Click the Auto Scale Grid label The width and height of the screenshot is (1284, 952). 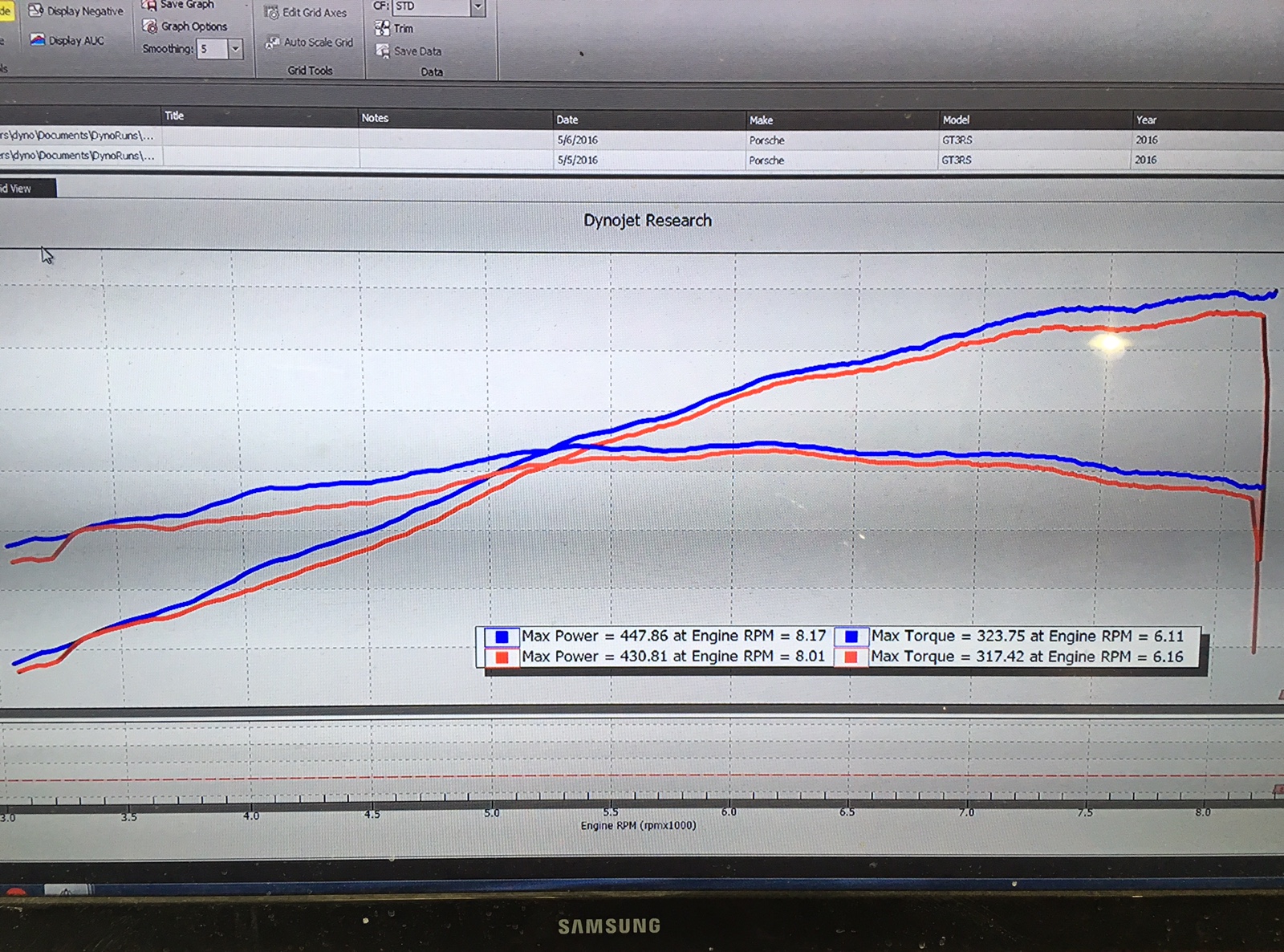click(x=318, y=42)
